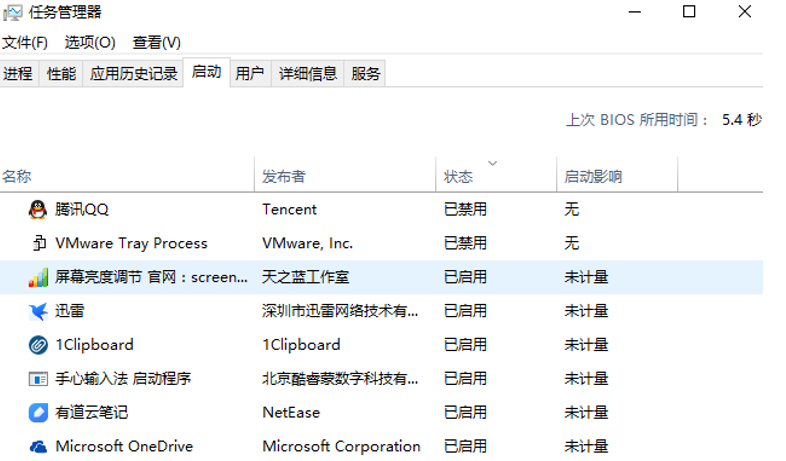Click 无 startup impact in 腾讯QQ row

pyautogui.click(x=571, y=209)
